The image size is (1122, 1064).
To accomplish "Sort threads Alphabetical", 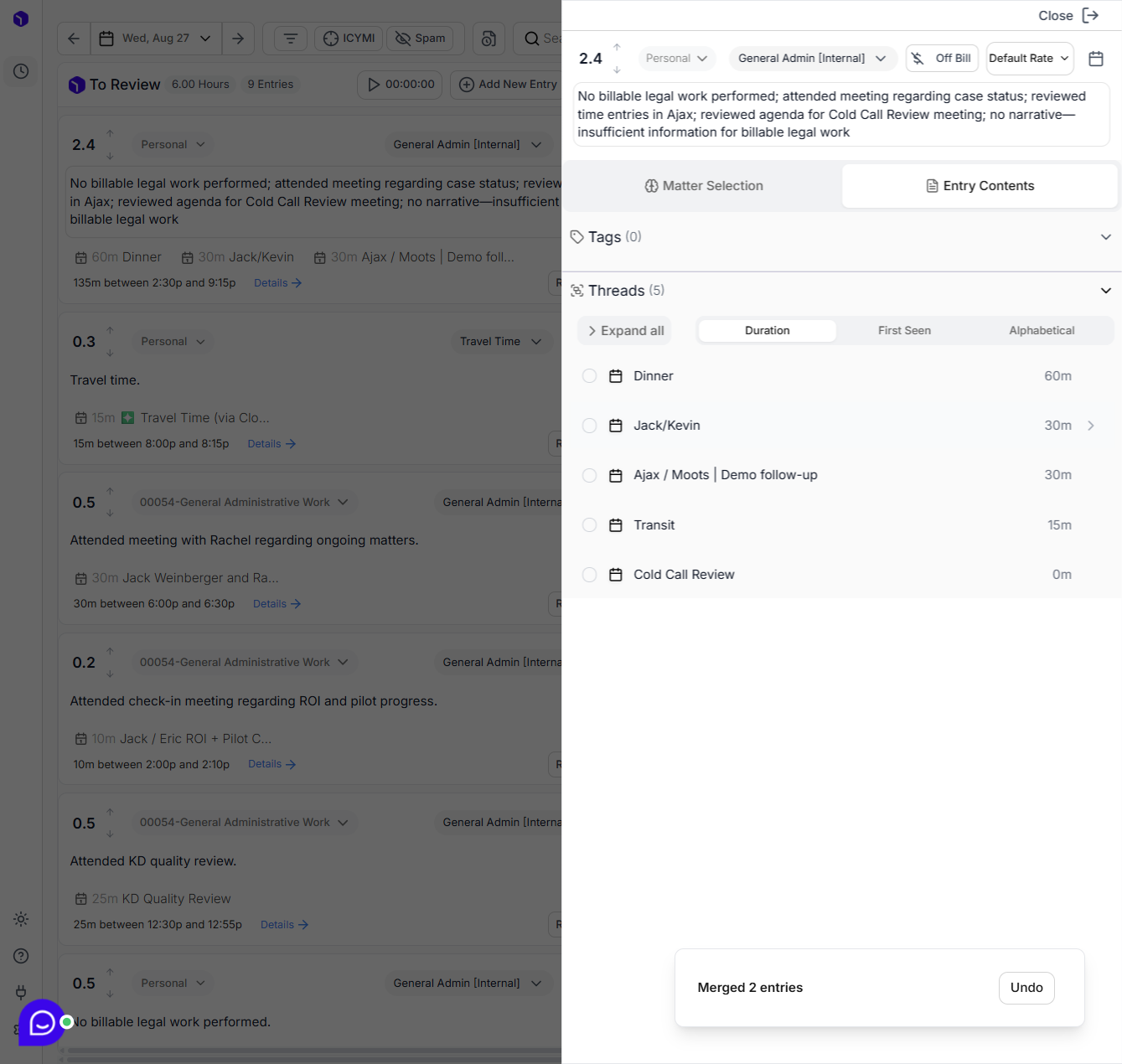I will click(x=1042, y=331).
